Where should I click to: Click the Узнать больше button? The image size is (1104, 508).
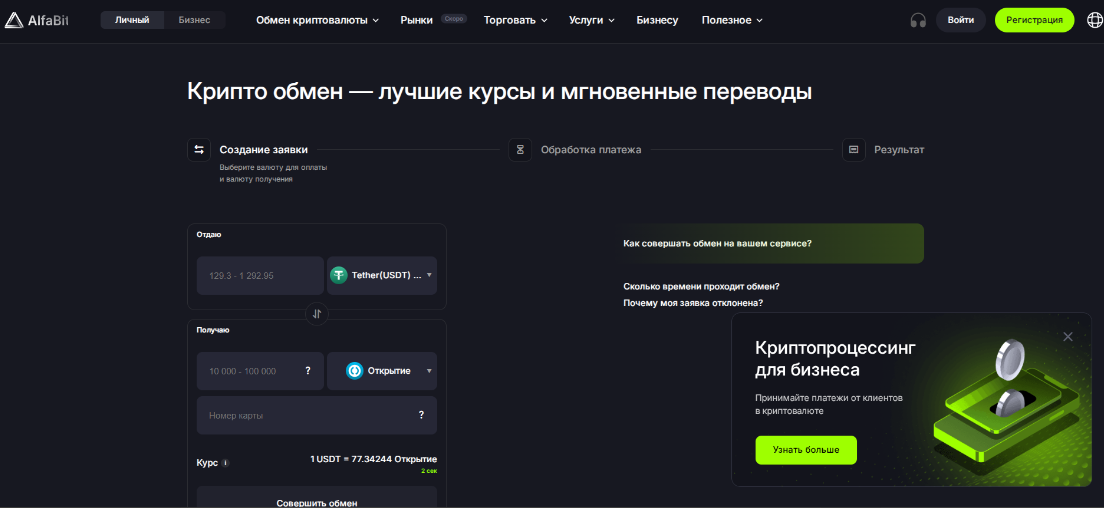click(806, 450)
